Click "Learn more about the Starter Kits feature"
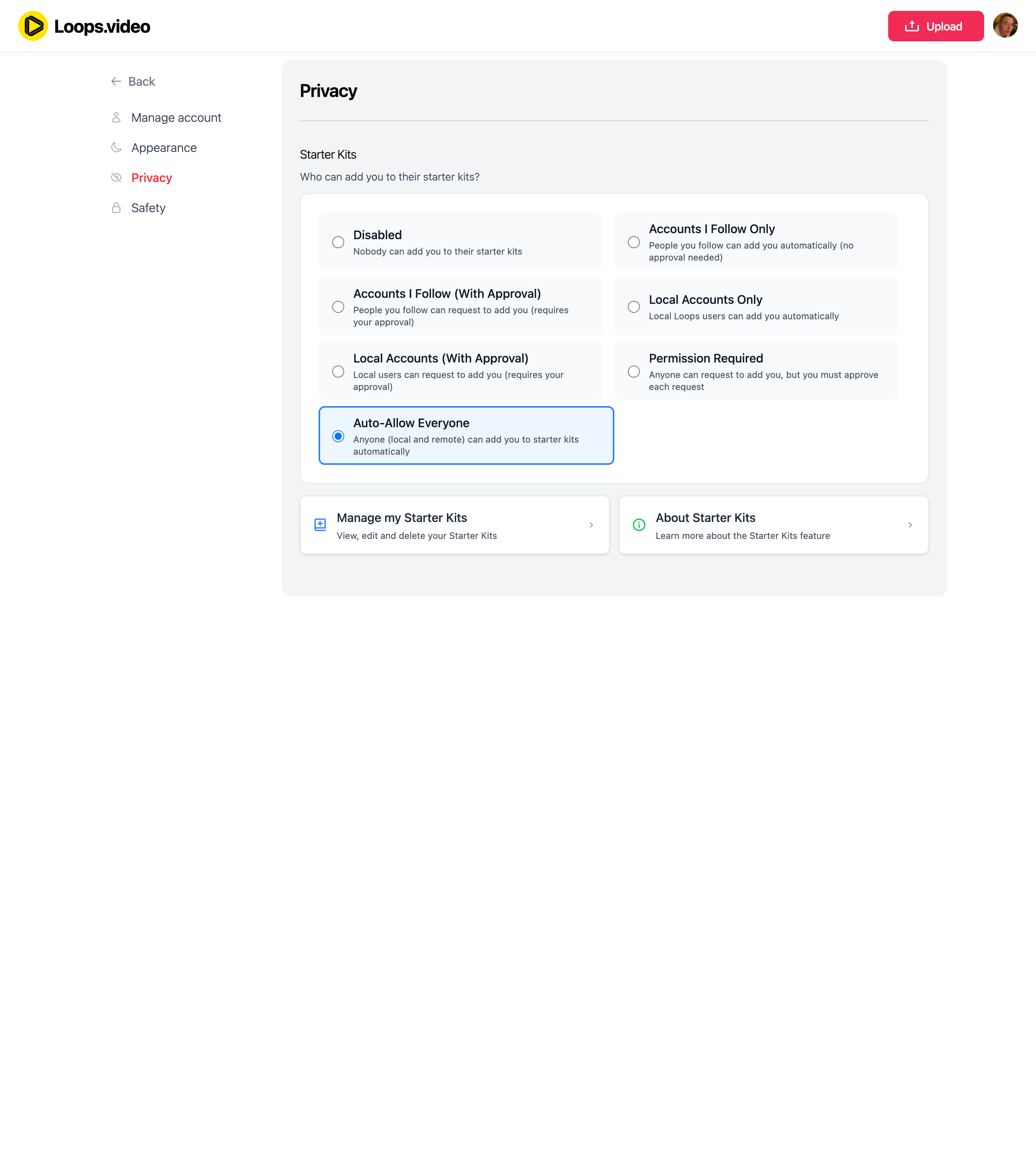The image size is (1036, 1165). point(742,536)
